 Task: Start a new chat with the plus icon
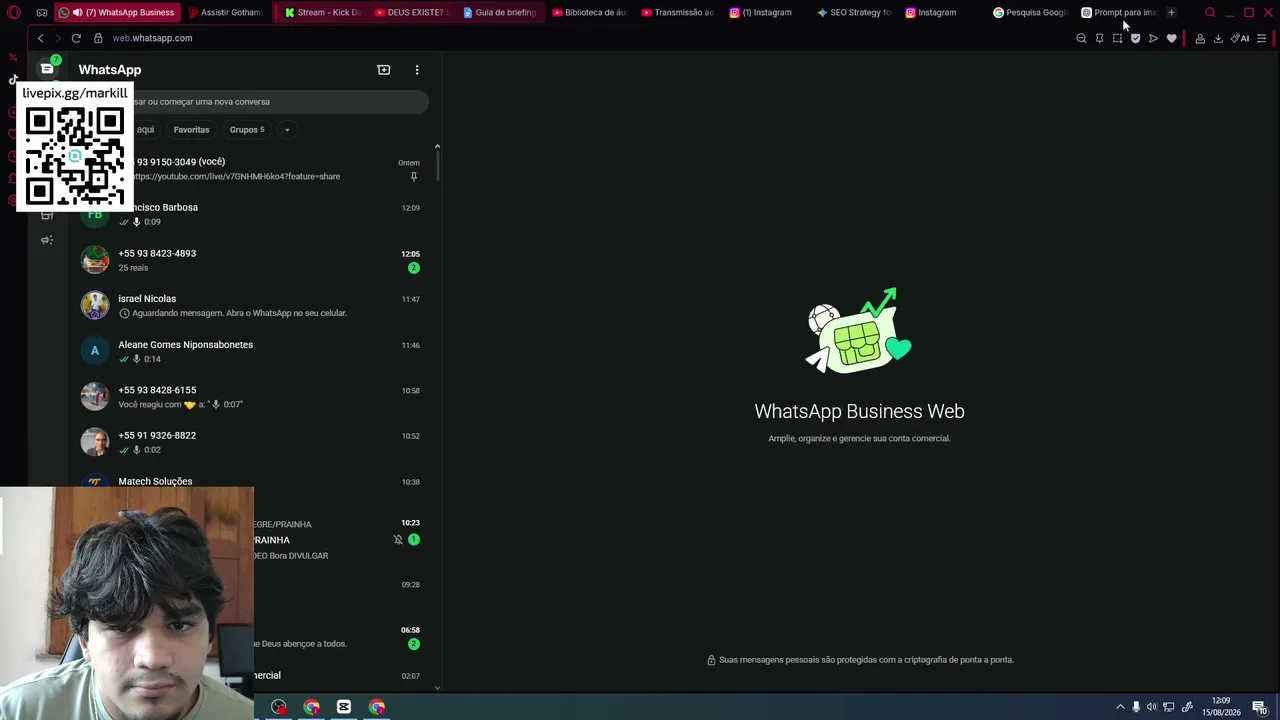point(384,70)
